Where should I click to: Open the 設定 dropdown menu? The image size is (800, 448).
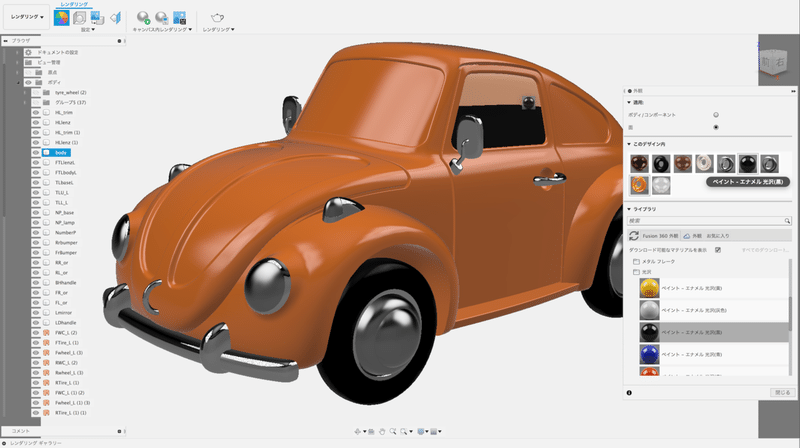[88, 30]
